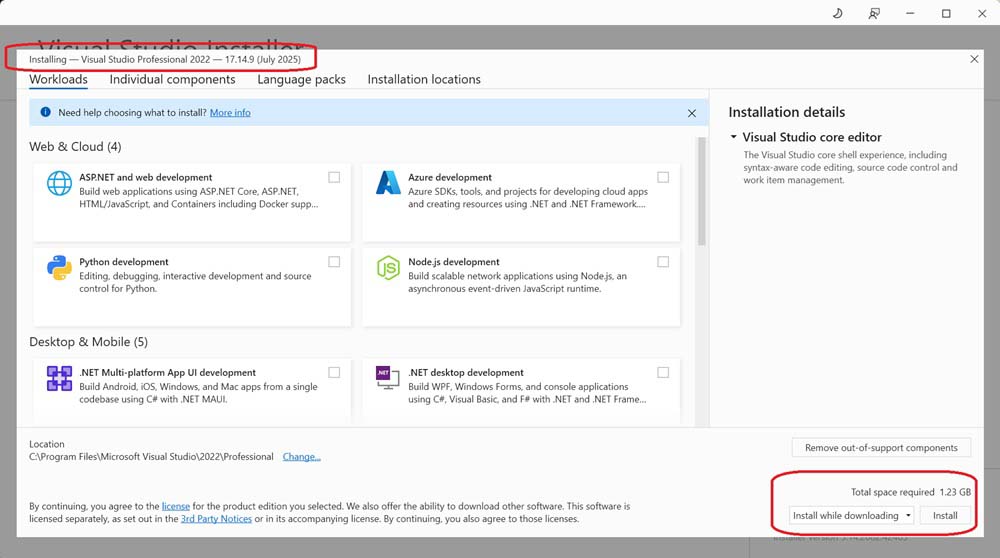
Task: Click the Node.js development hexagon icon
Action: pos(387,268)
